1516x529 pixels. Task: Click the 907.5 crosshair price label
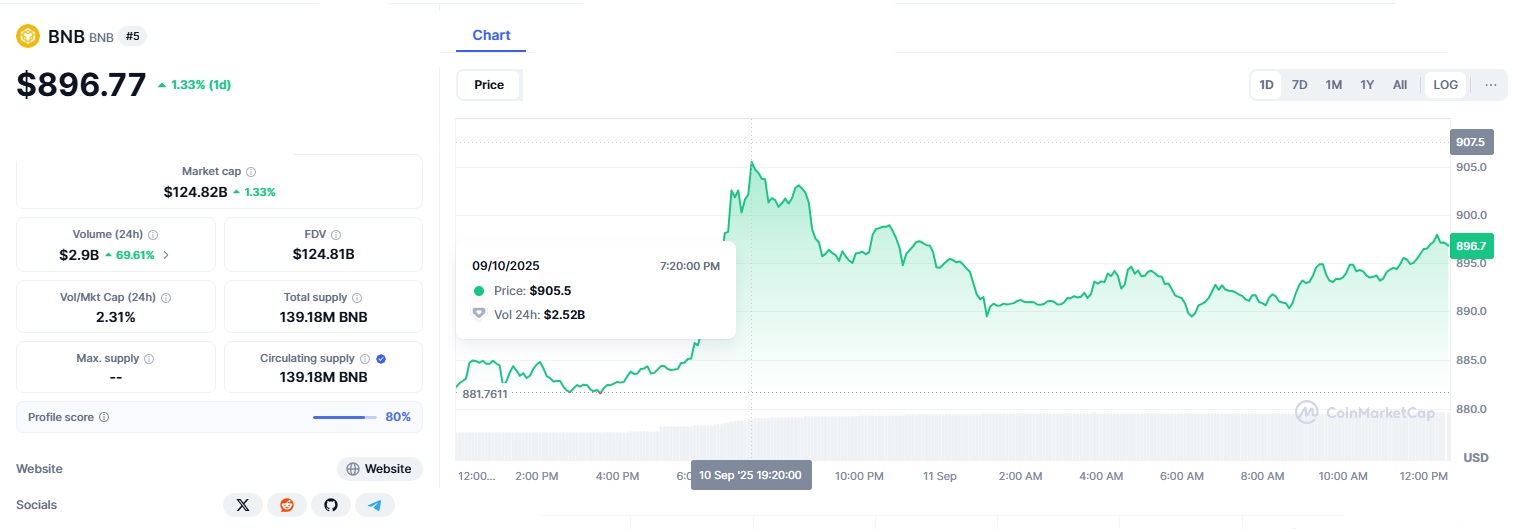coord(1471,142)
